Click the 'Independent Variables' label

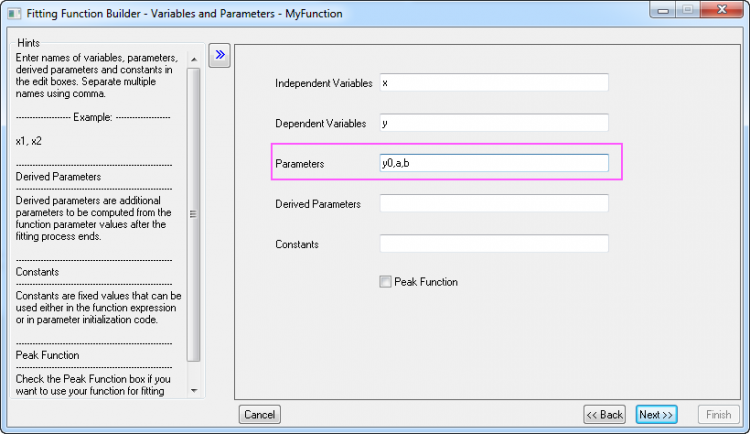tap(324, 83)
